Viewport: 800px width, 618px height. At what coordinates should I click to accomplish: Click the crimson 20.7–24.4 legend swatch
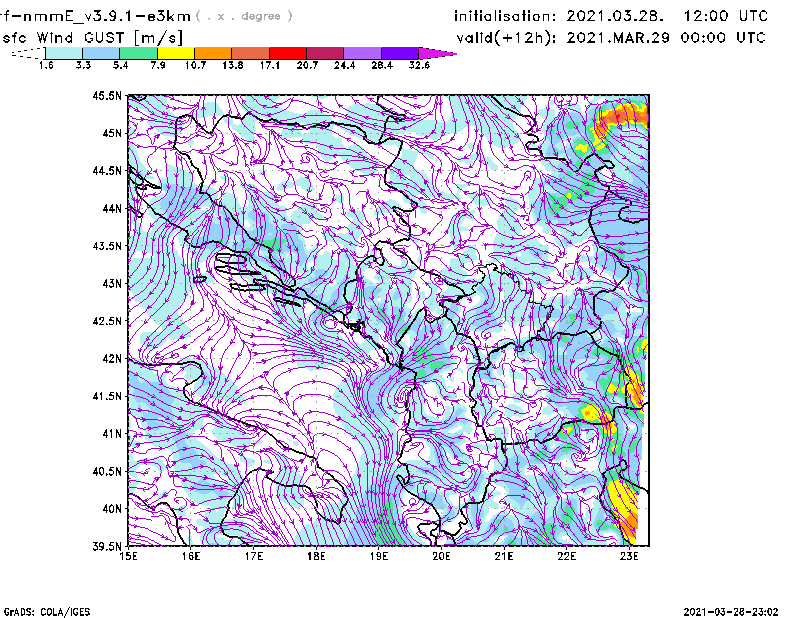(325, 53)
